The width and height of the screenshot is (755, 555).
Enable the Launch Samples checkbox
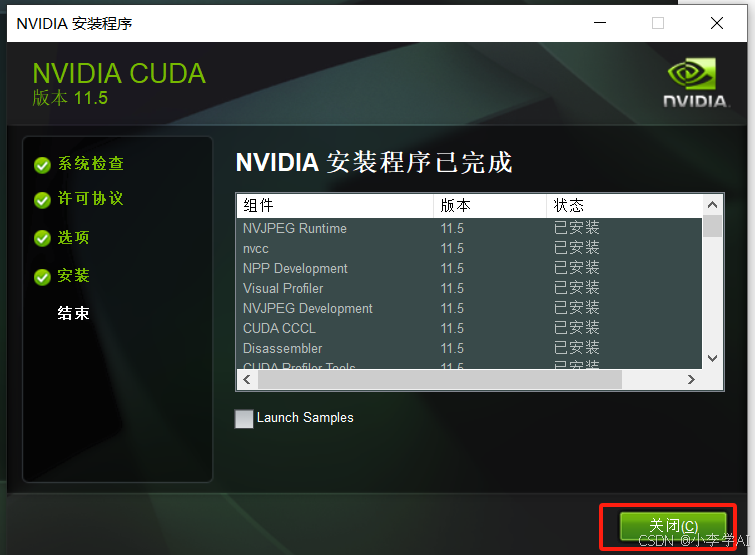coord(244,418)
